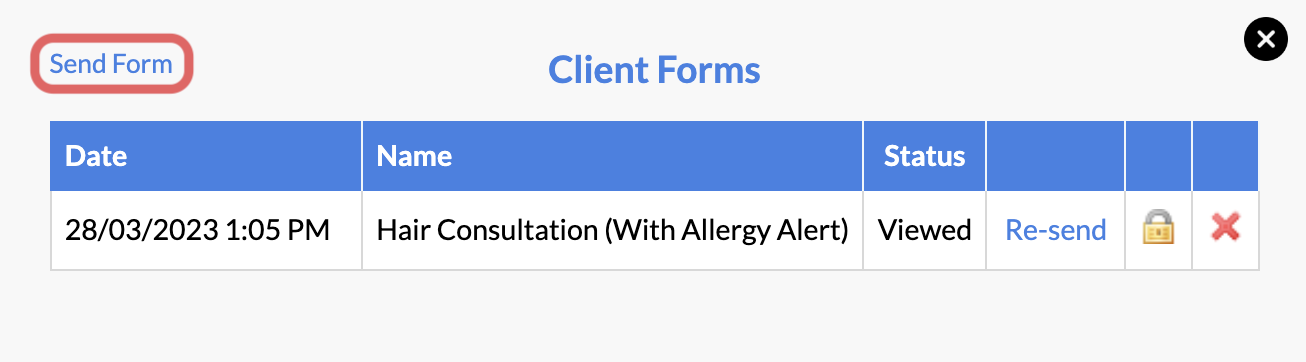Open Hair Consultation (With Allergy Alert) entry

(x=612, y=231)
